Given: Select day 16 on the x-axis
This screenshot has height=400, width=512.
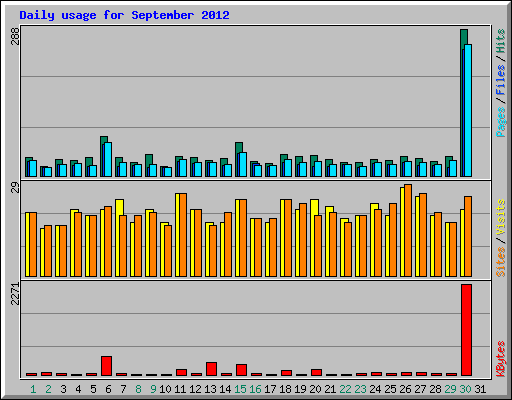Looking at the screenshot, I should click(x=255, y=389).
